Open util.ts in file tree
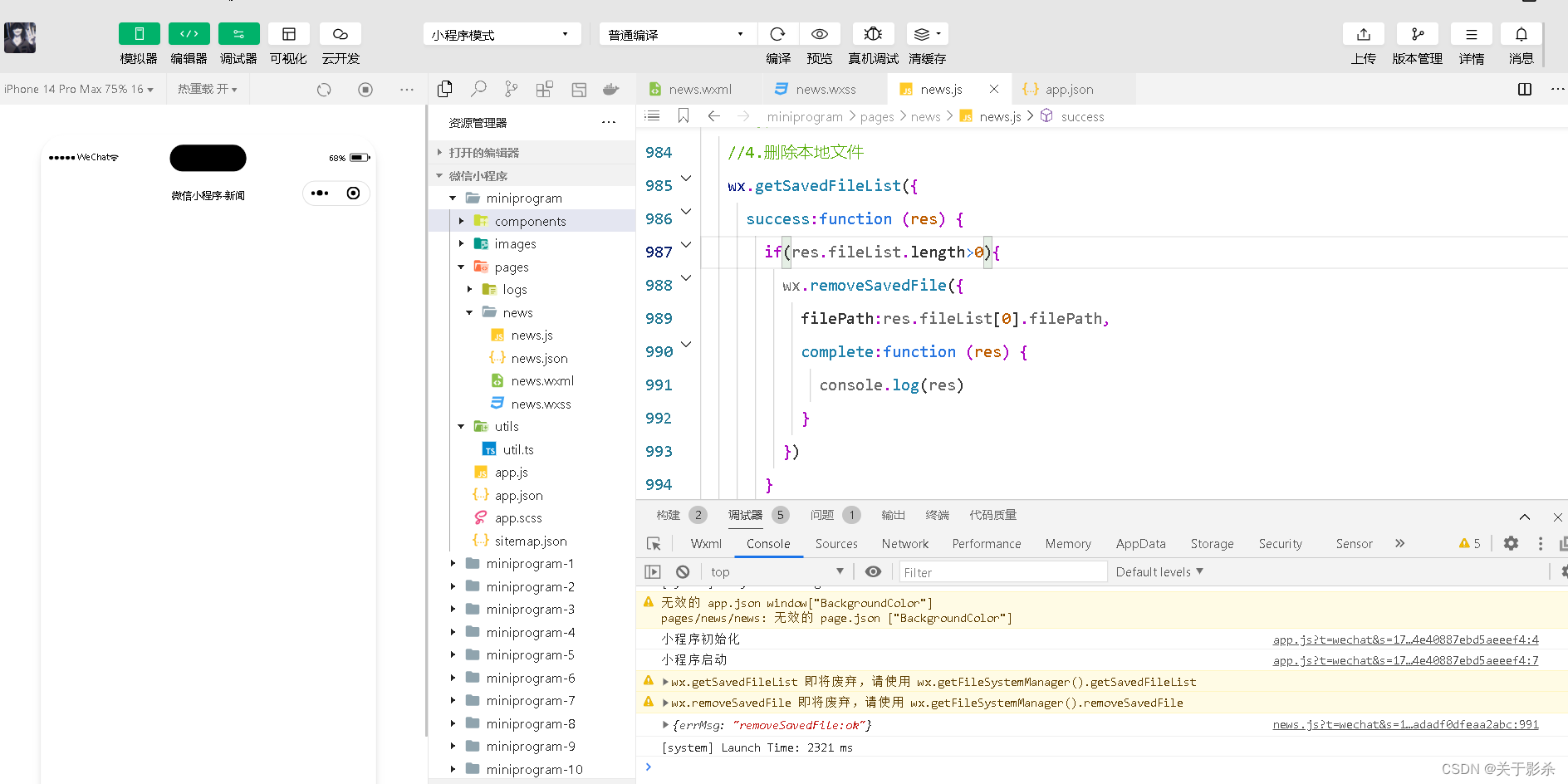Screen dimensions: 1568x784 tap(518, 450)
